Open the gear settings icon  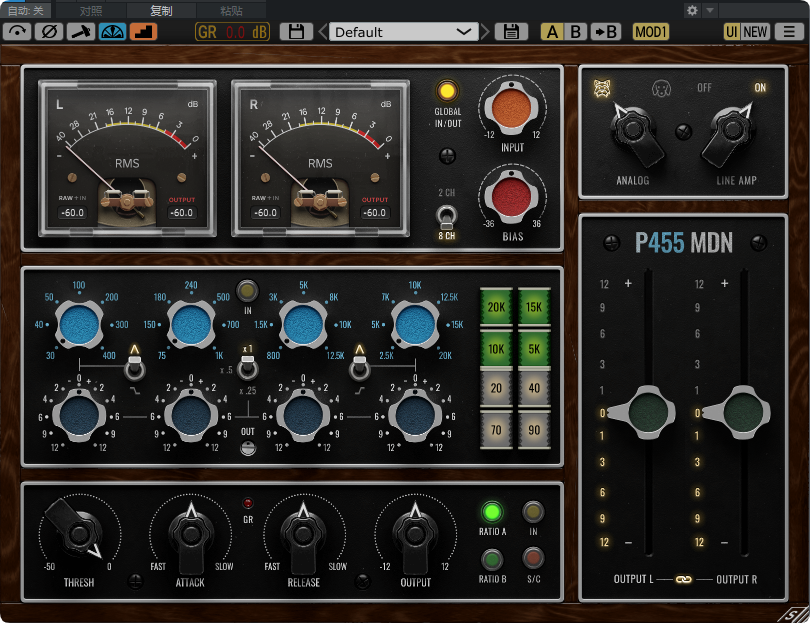(692, 10)
